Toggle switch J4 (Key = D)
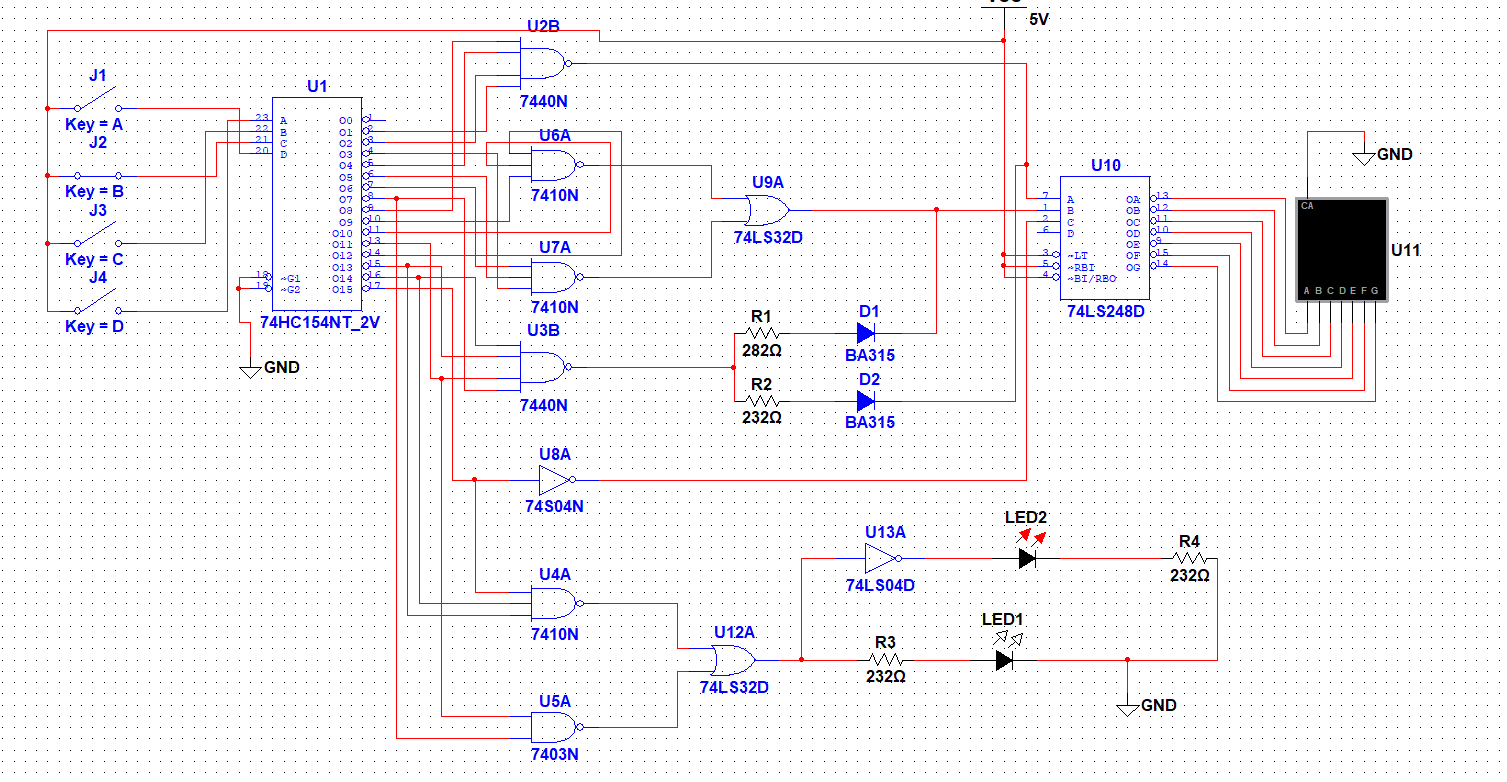The image size is (1507, 782). (98, 304)
